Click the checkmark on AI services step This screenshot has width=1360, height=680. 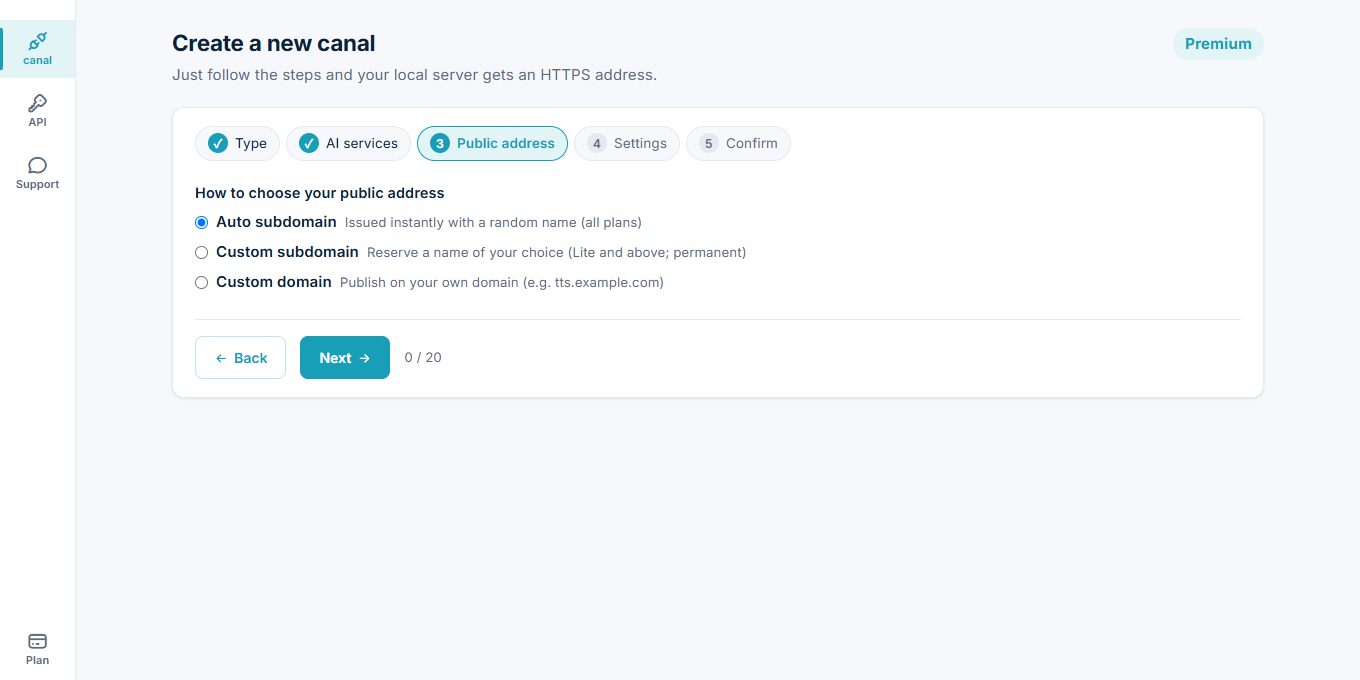click(309, 143)
